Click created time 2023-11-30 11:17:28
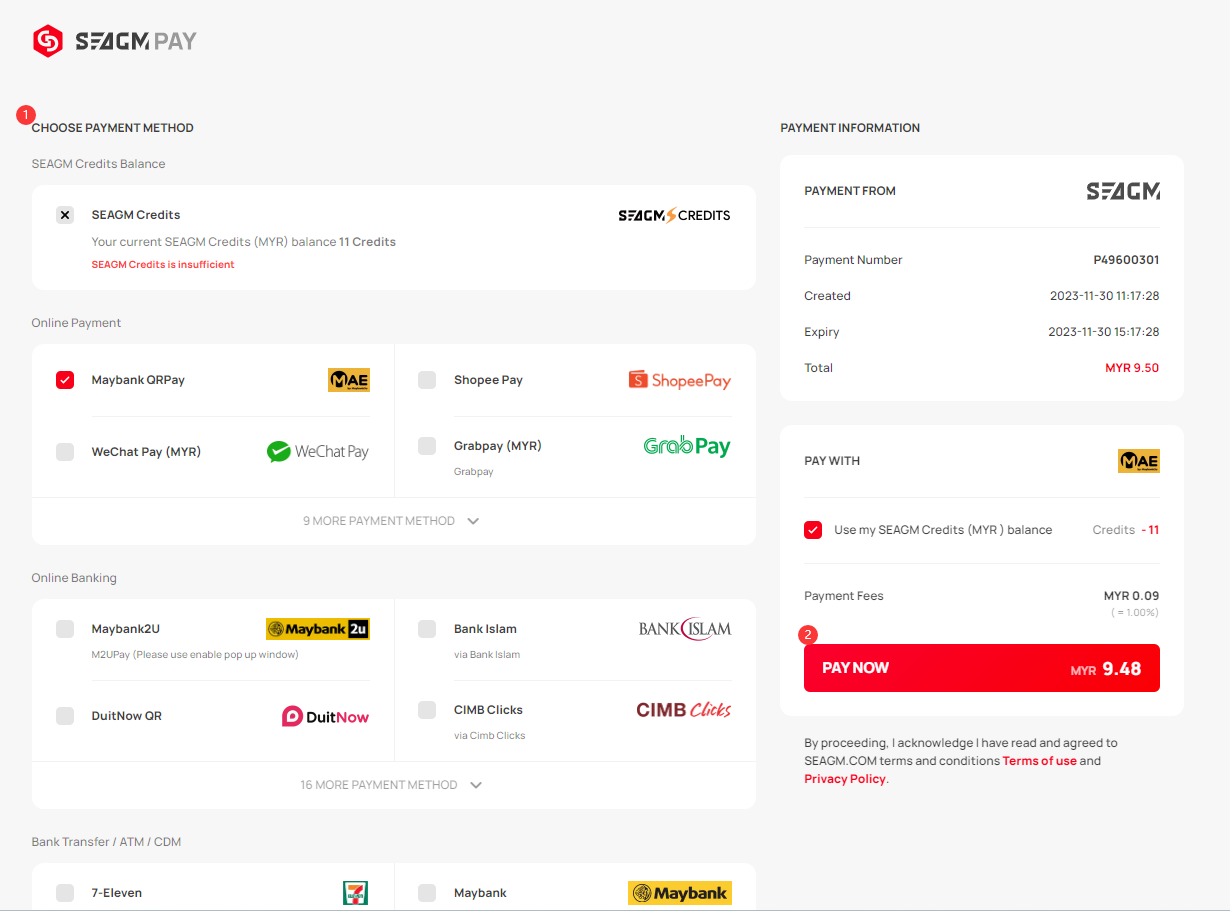Image resolution: width=1230 pixels, height=911 pixels. pos(1104,296)
